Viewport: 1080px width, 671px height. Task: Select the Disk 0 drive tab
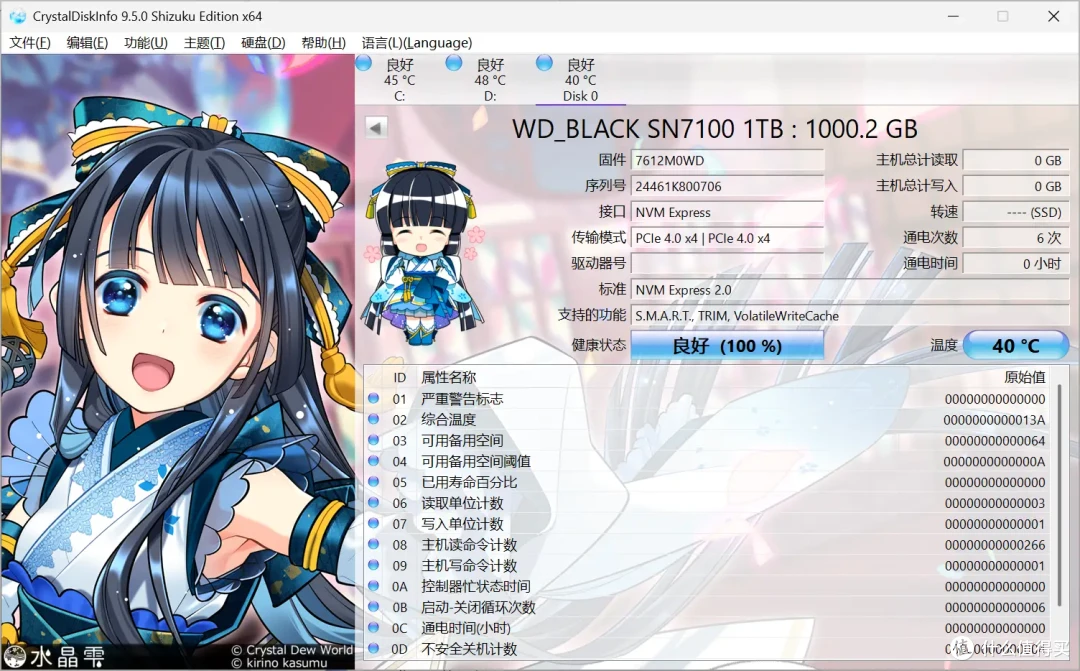[580, 80]
